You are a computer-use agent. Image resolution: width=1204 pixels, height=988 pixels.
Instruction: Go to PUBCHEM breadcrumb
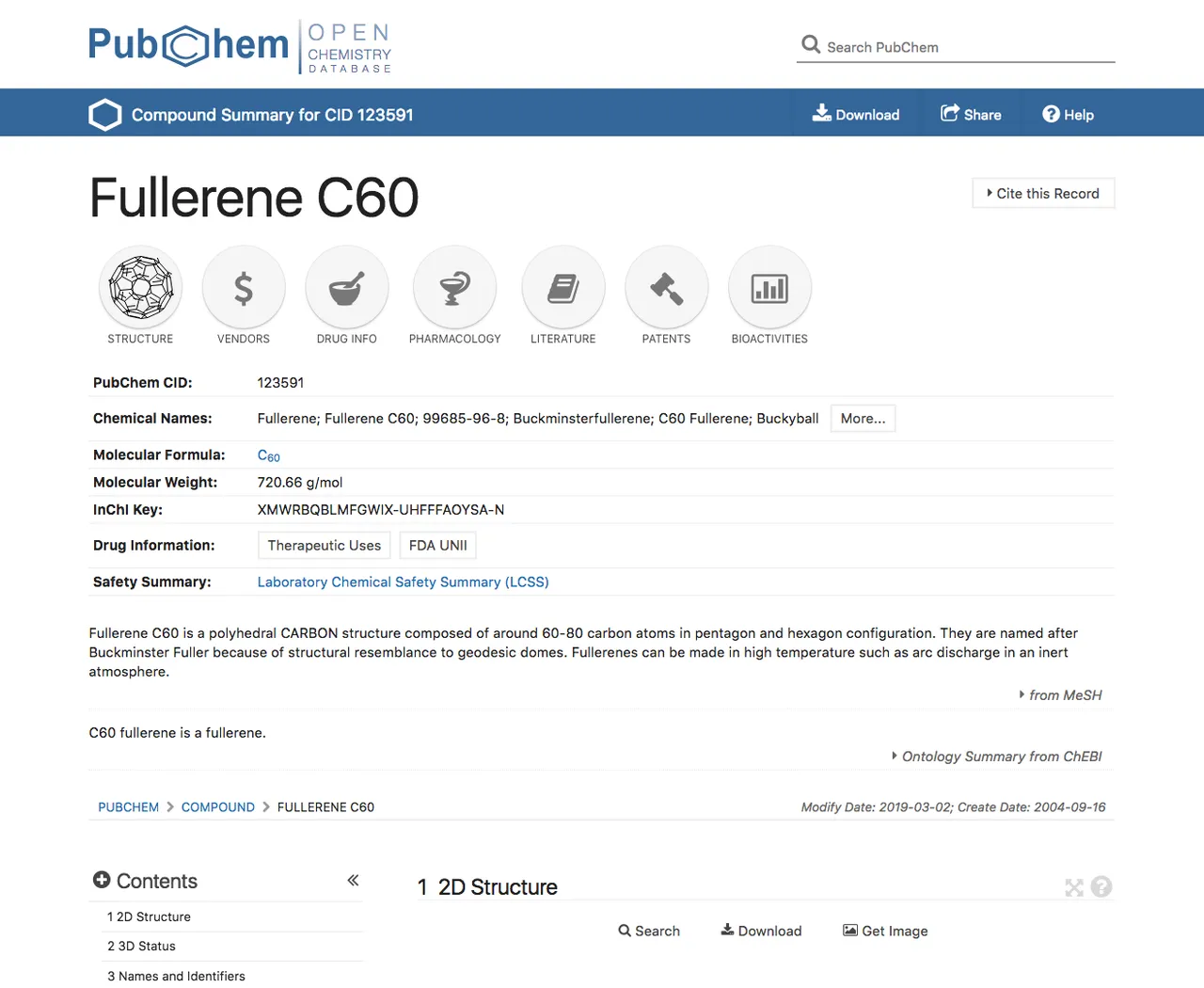click(129, 807)
